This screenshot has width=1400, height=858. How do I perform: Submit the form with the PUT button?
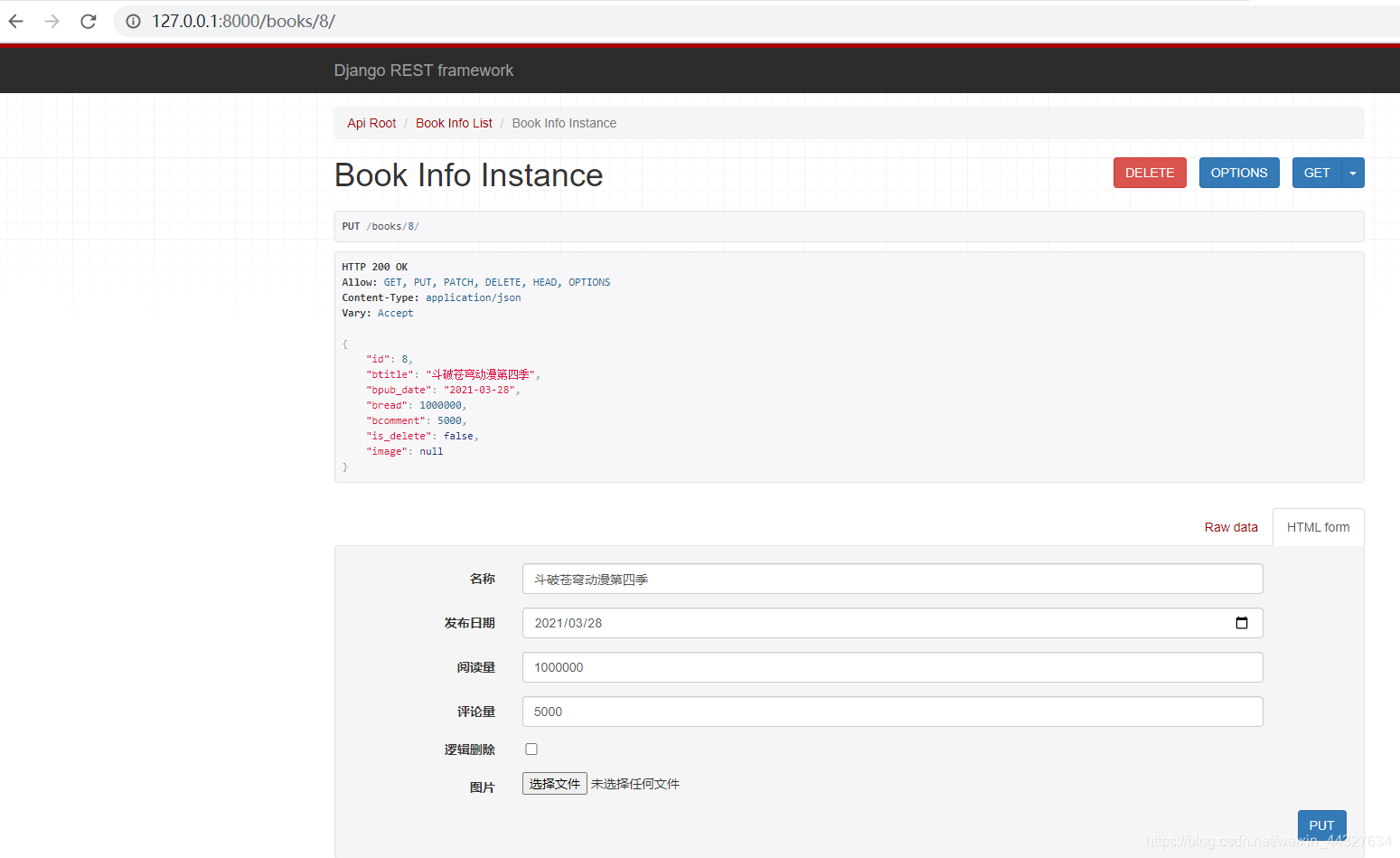click(x=1321, y=825)
